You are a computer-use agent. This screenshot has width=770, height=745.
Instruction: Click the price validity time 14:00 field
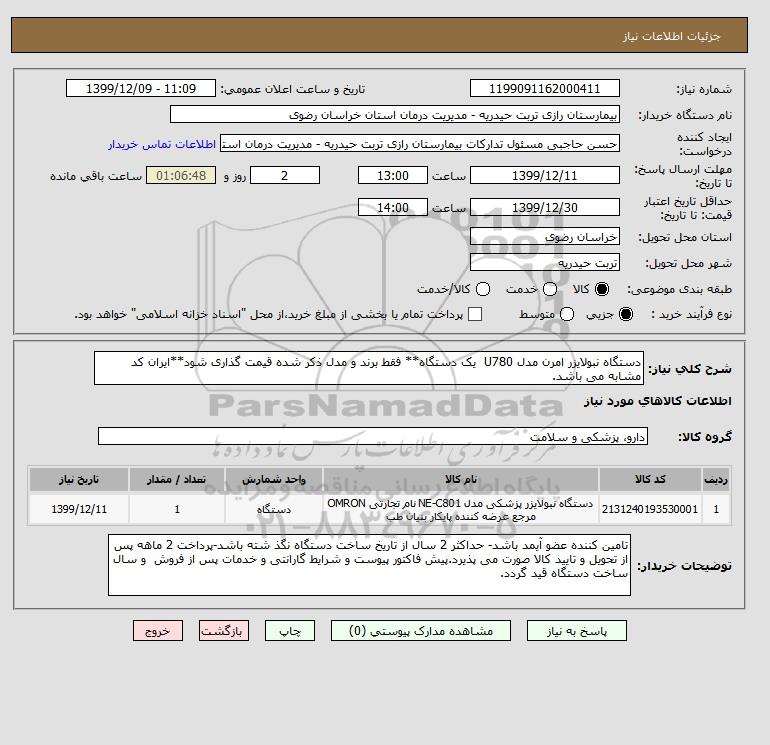393,207
